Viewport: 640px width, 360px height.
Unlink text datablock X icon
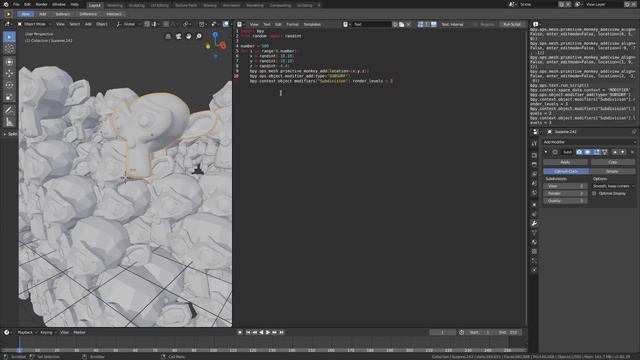pos(409,24)
